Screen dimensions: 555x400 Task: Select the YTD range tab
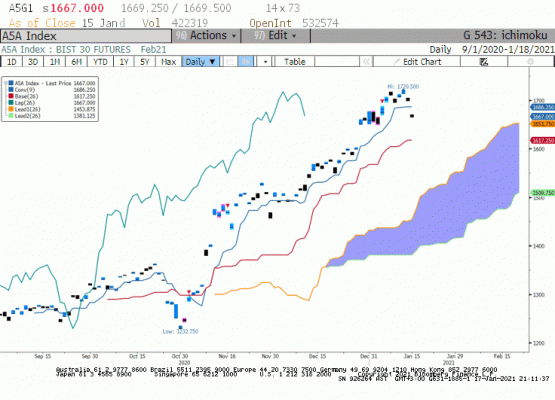pos(100,62)
